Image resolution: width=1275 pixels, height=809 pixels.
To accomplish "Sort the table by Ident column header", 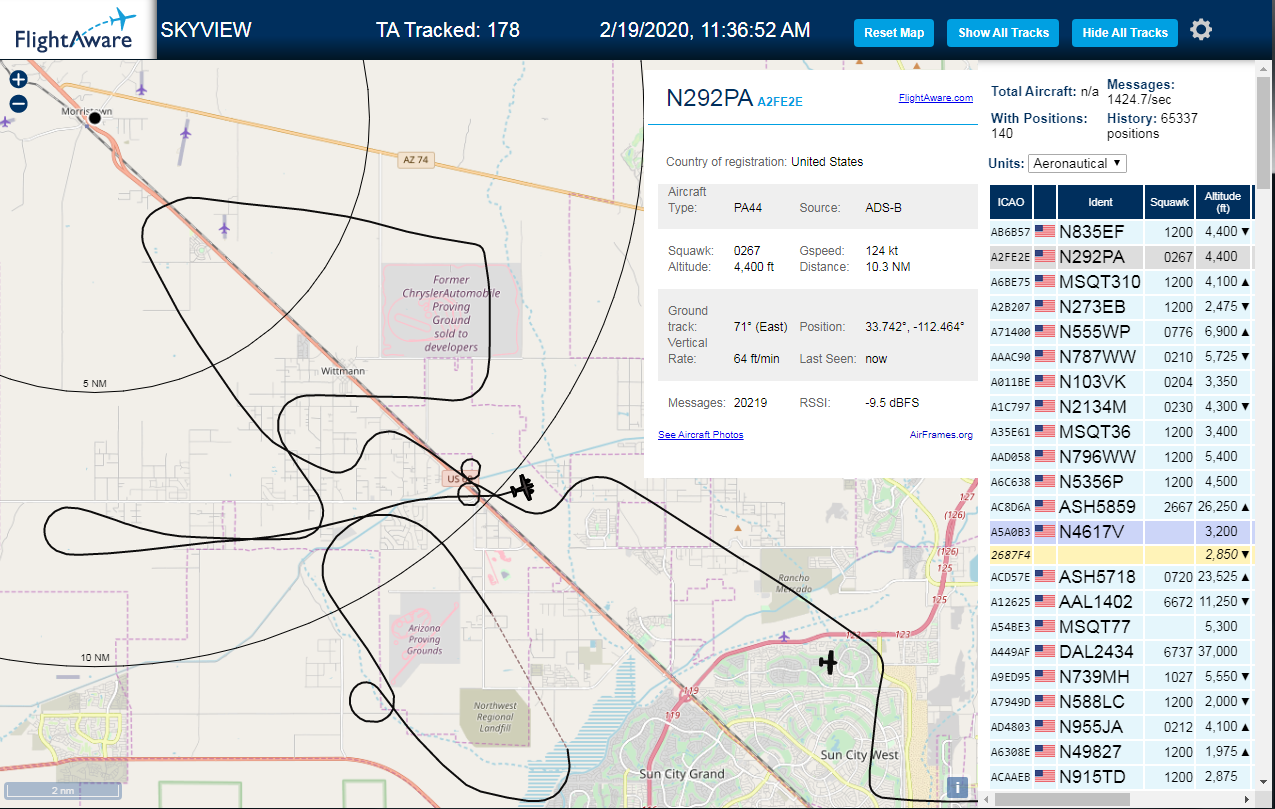I will pos(1100,202).
